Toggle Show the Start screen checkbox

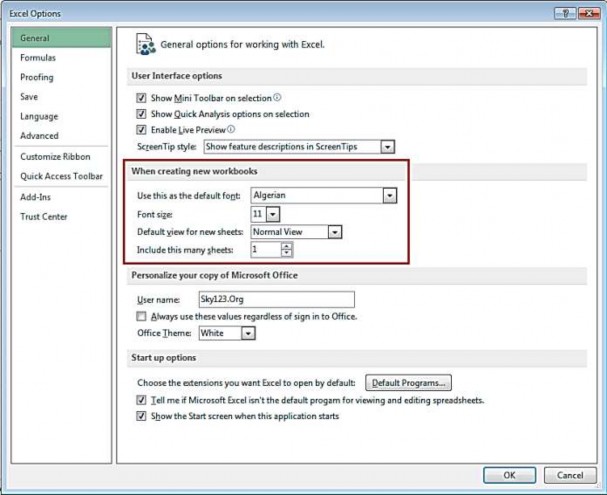pos(141,416)
